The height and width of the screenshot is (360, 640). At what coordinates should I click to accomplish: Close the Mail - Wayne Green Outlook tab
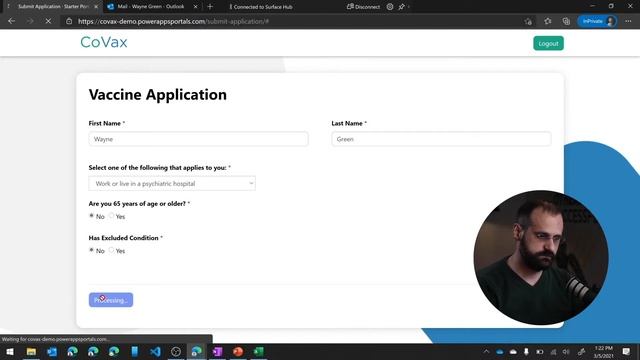pos(196,7)
